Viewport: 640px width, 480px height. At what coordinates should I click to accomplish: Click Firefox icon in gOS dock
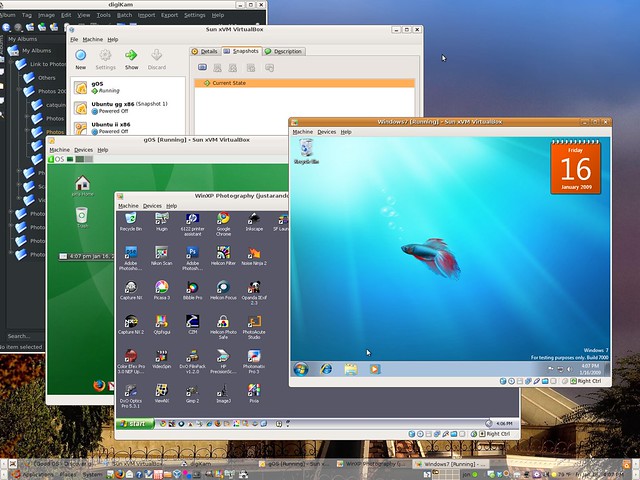99,385
